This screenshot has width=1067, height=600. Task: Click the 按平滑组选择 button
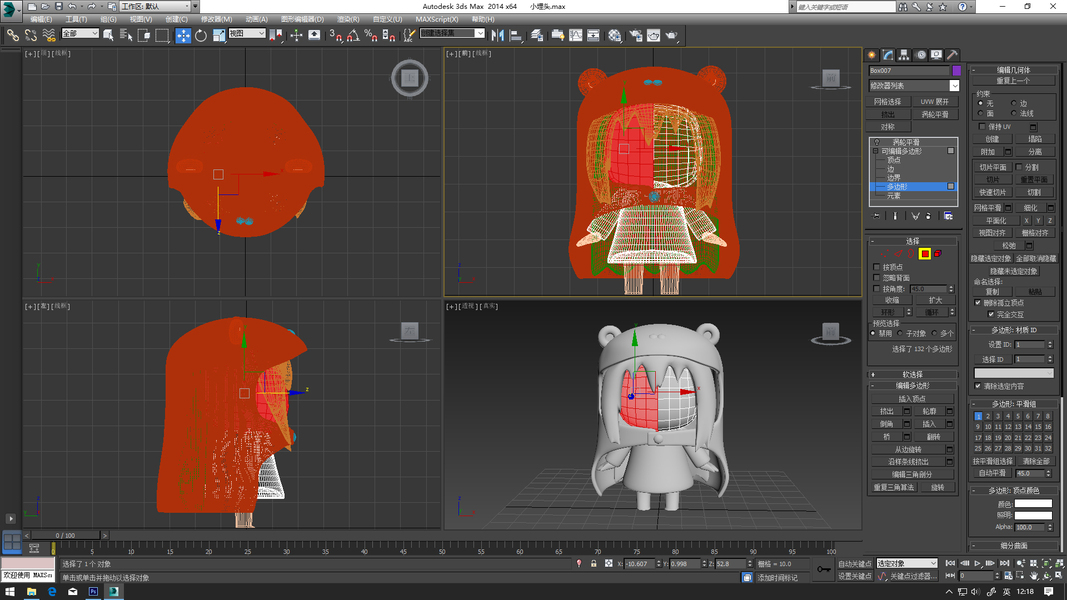coord(993,461)
